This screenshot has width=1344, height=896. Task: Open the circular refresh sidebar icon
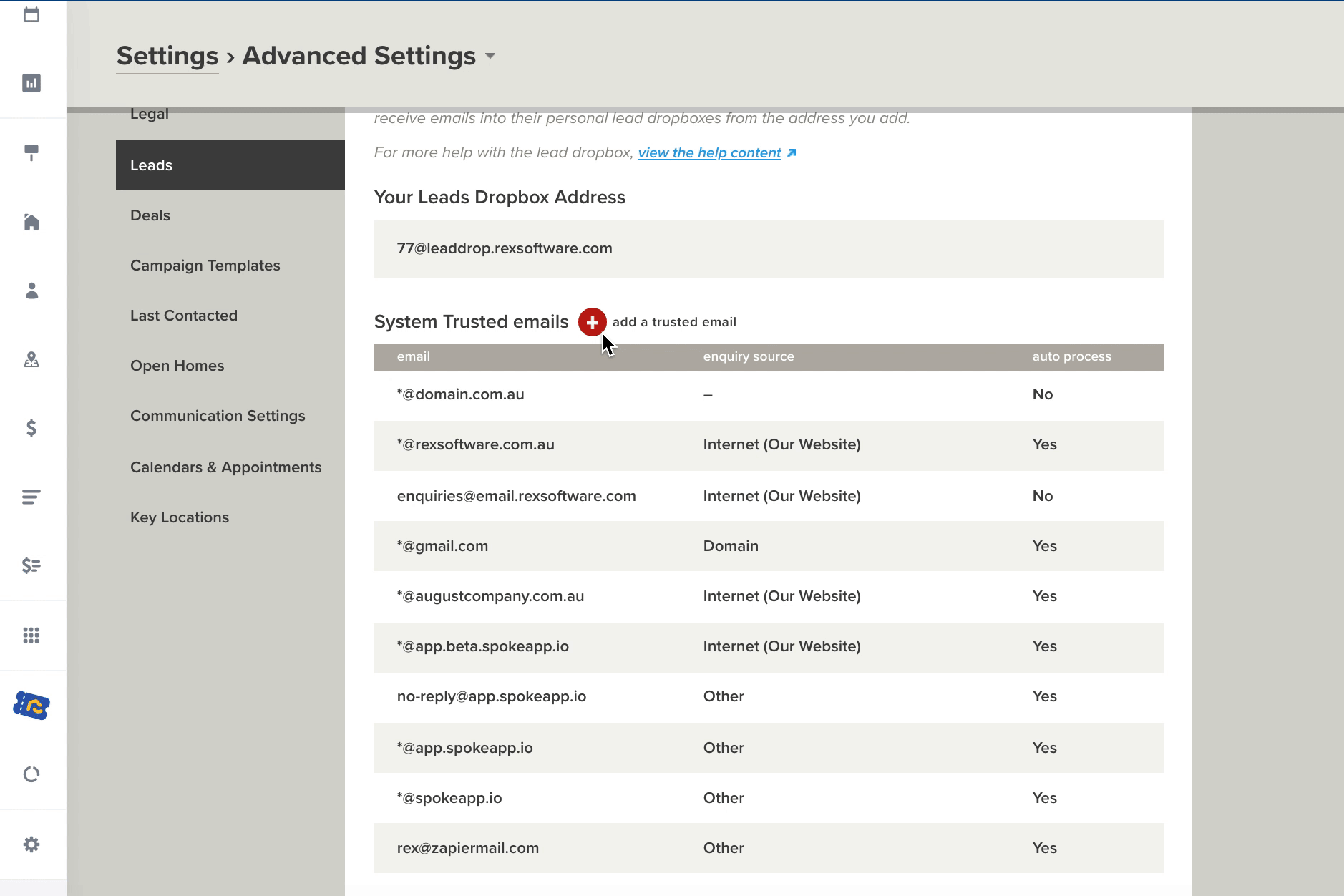(31, 774)
